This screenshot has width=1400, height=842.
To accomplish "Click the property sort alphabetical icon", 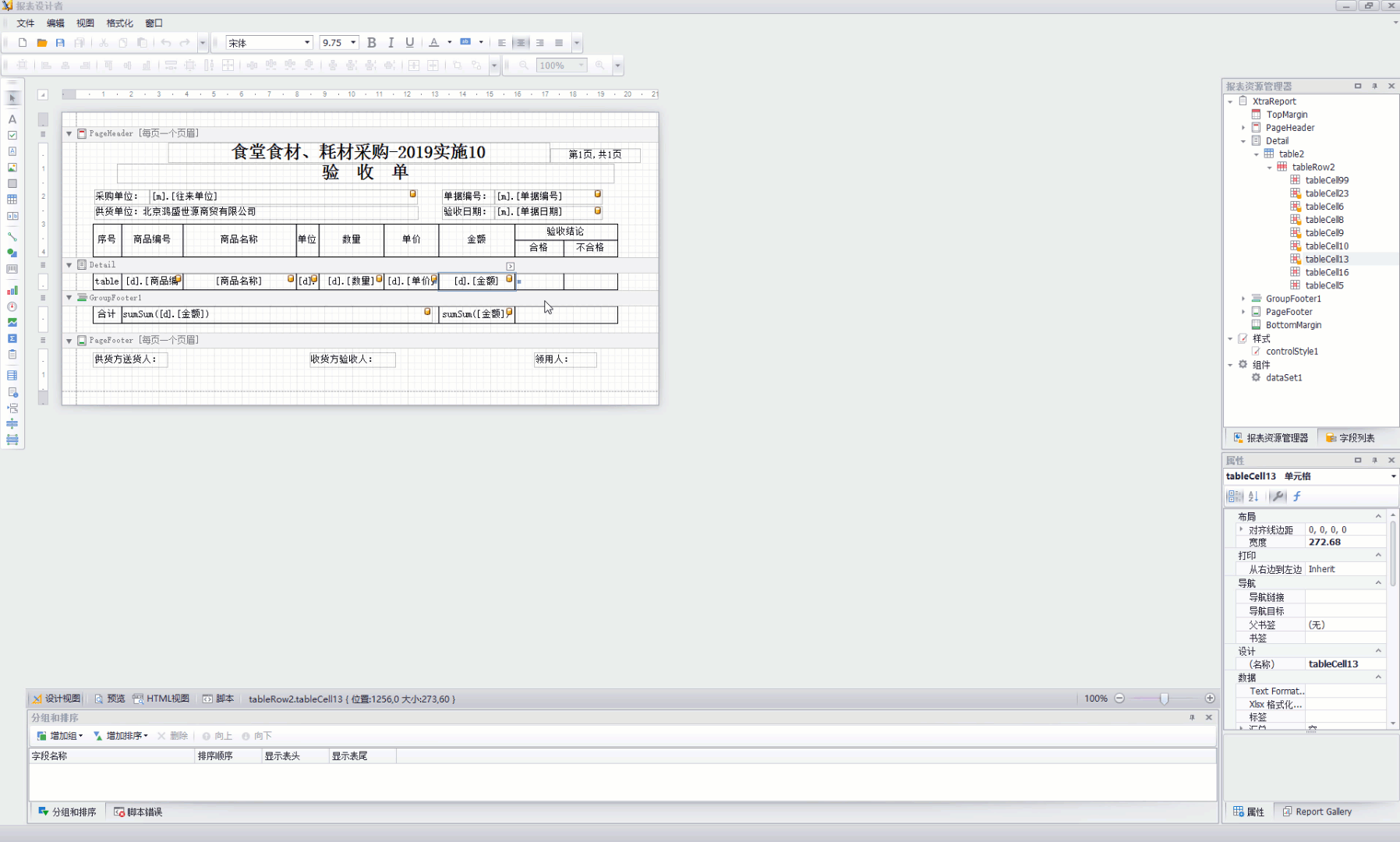I will [1253, 497].
